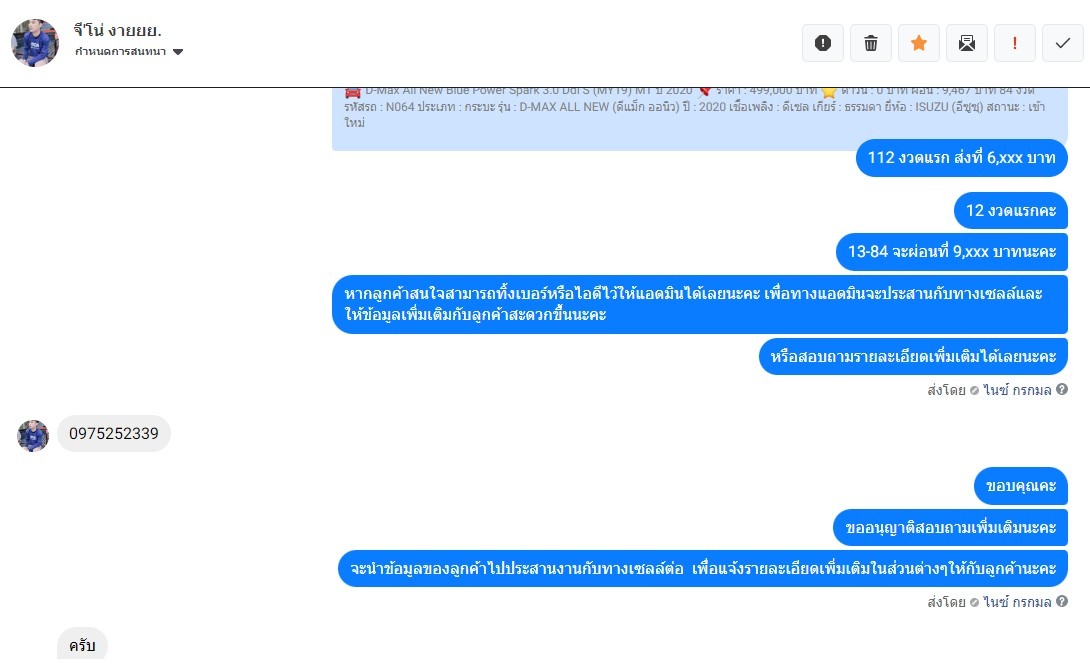The height and width of the screenshot is (664, 1090).
Task: Delete conversation with trash icon
Action: [870, 43]
